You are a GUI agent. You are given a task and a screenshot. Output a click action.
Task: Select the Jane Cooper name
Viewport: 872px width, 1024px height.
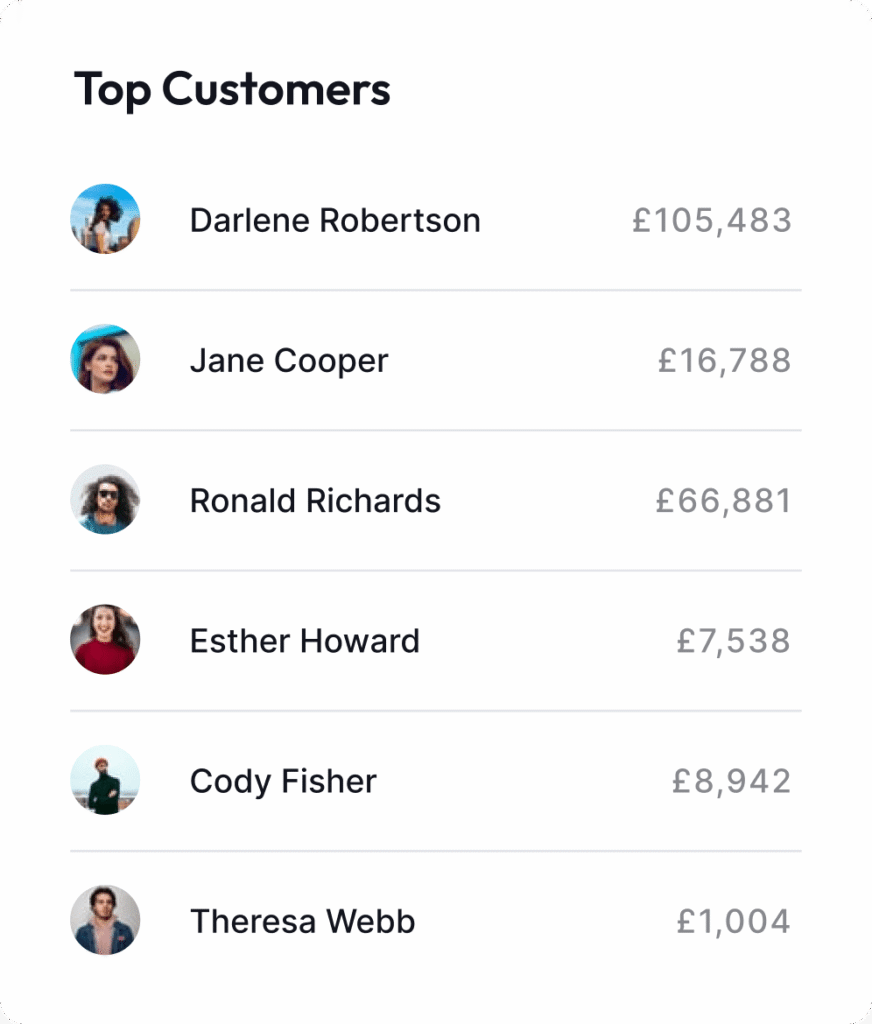tap(289, 360)
